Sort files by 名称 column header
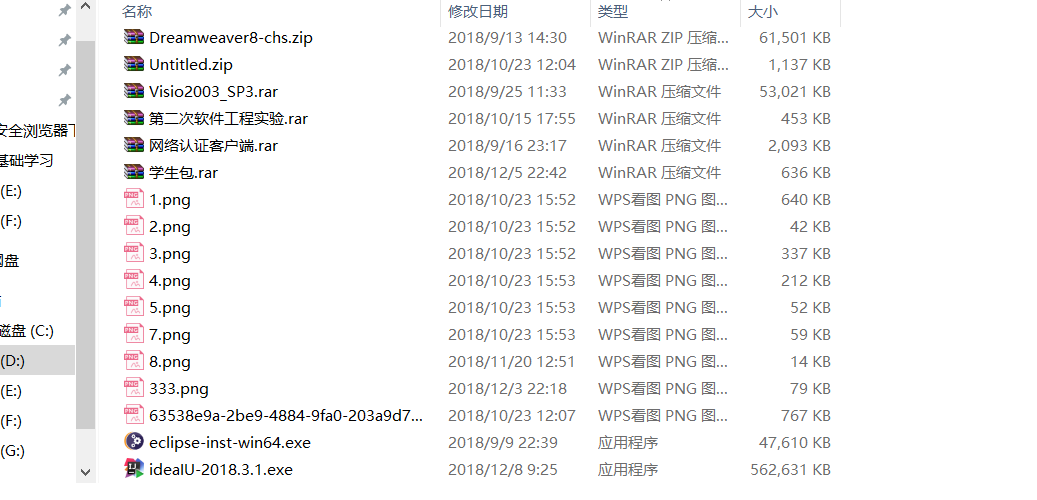Screen dimensions: 1037x500 137,11
